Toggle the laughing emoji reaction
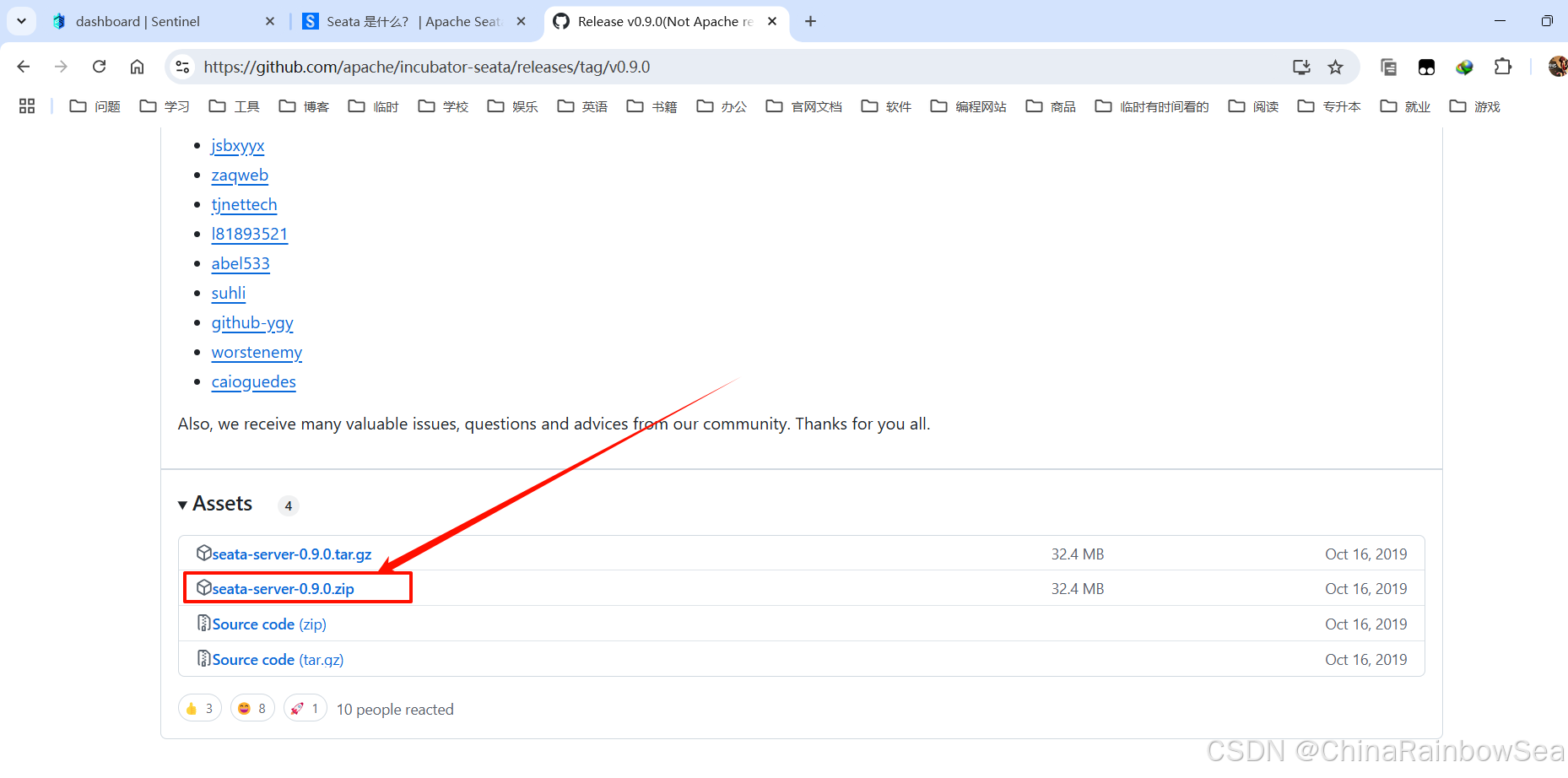 tap(251, 708)
